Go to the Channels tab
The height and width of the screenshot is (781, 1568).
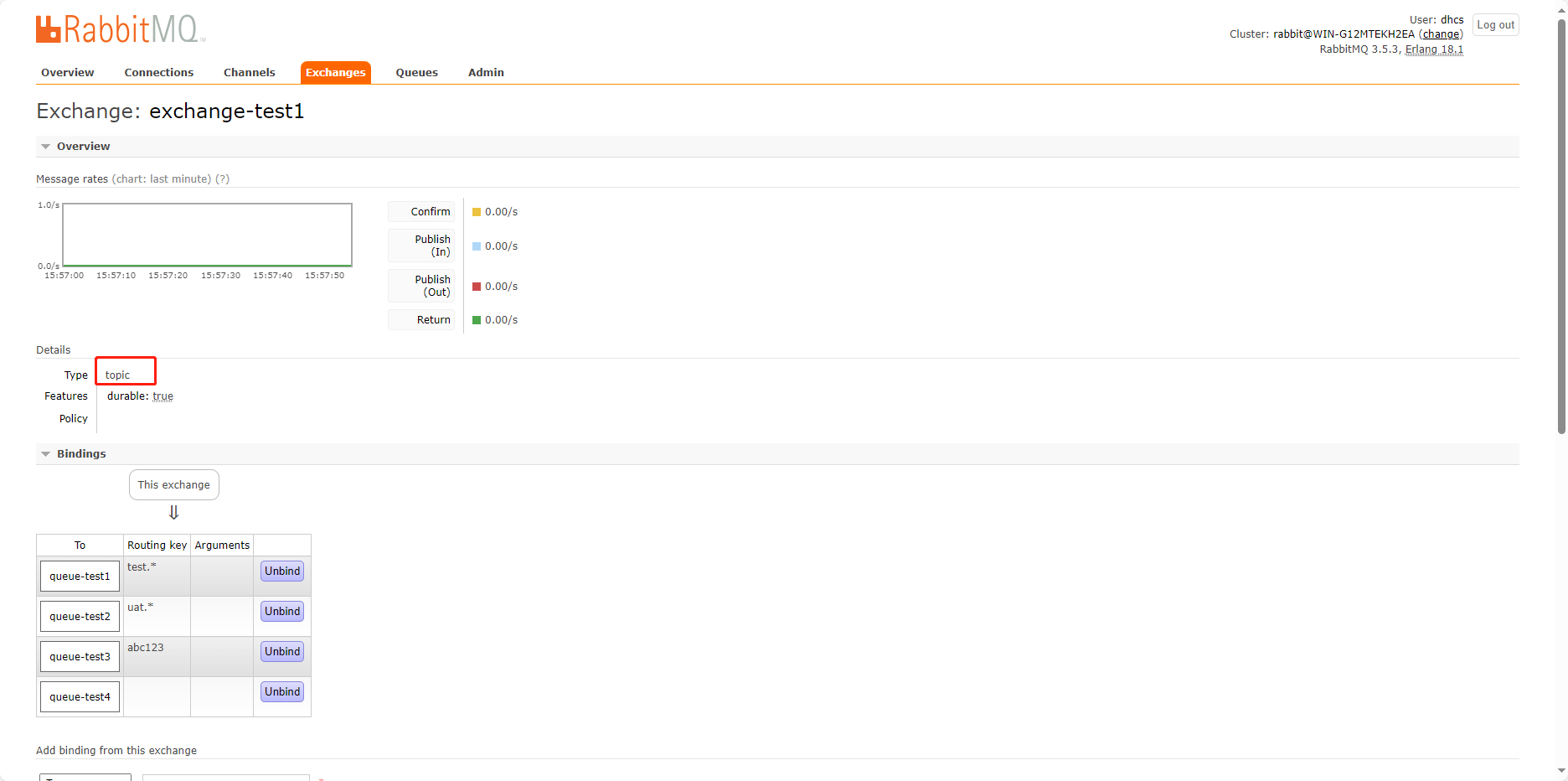[250, 73]
